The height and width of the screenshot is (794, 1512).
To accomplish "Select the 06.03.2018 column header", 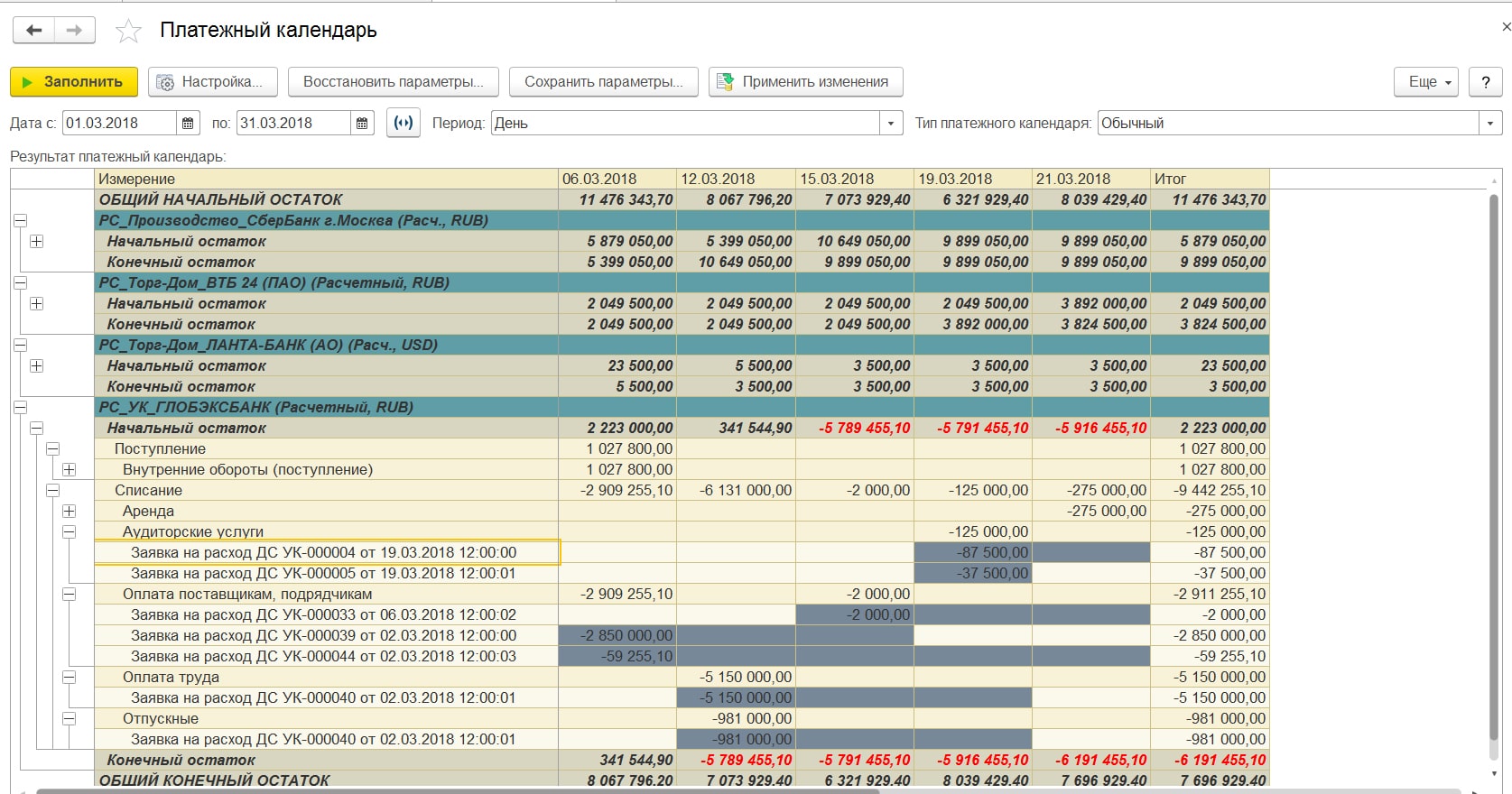I will (617, 179).
